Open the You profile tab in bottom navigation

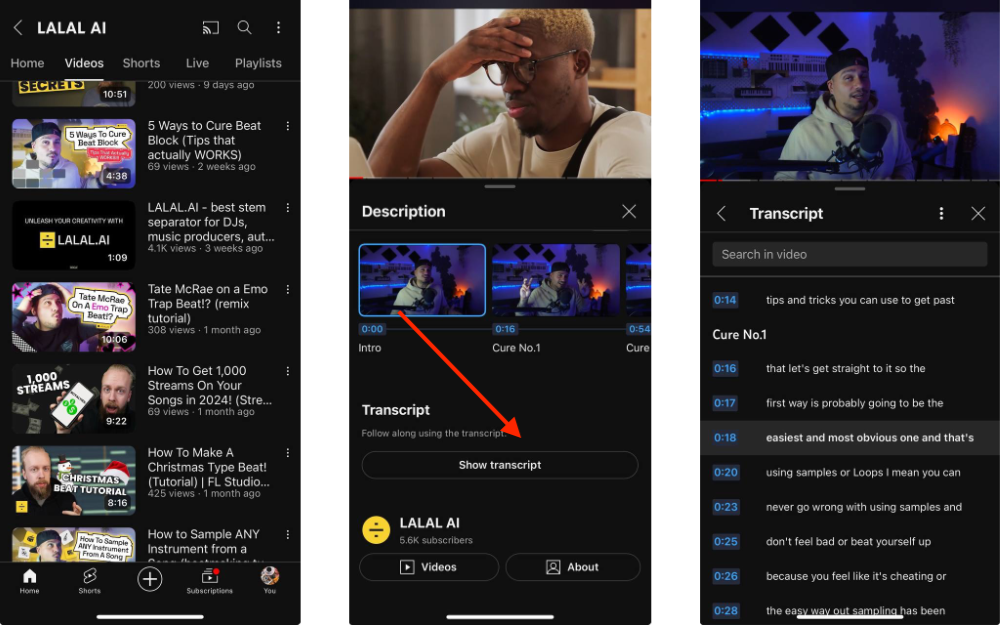(x=270, y=581)
